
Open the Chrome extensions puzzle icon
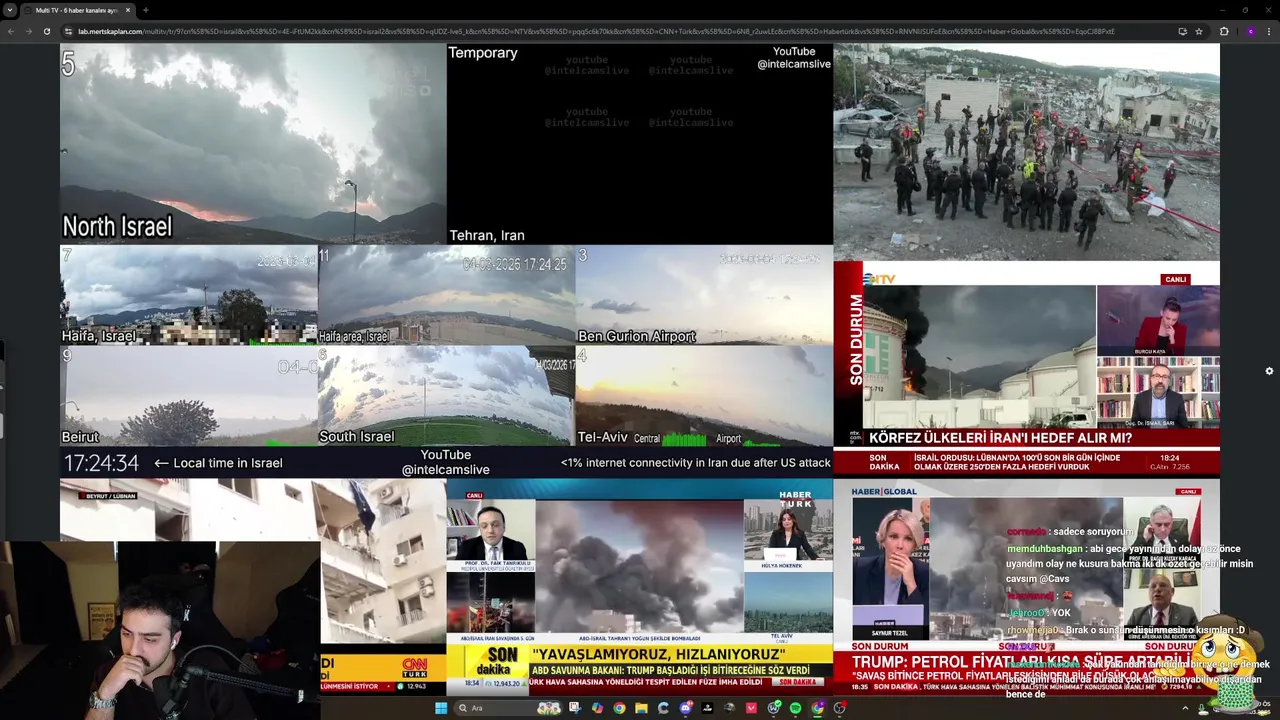tap(1224, 31)
